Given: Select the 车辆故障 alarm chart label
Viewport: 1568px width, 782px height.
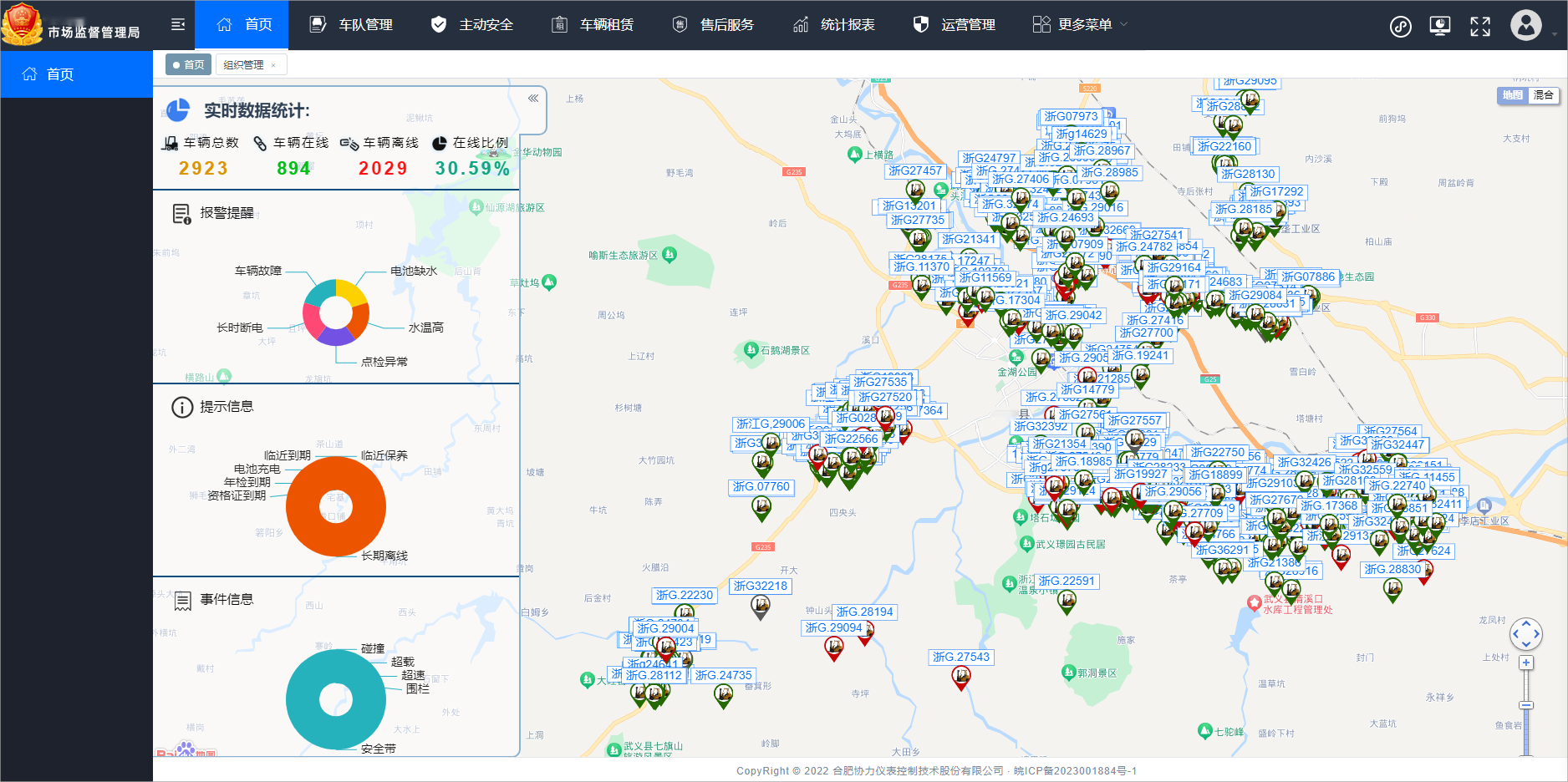Looking at the screenshot, I should pos(258,271).
